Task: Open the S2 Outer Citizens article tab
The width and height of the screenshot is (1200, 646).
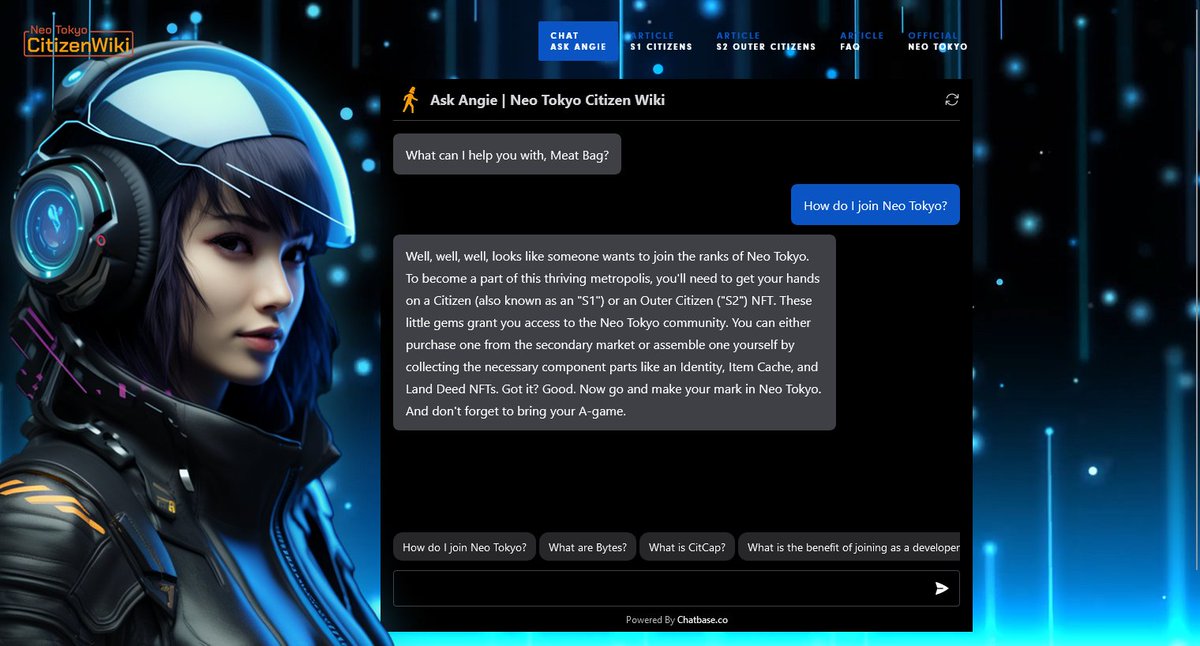Action: click(766, 41)
